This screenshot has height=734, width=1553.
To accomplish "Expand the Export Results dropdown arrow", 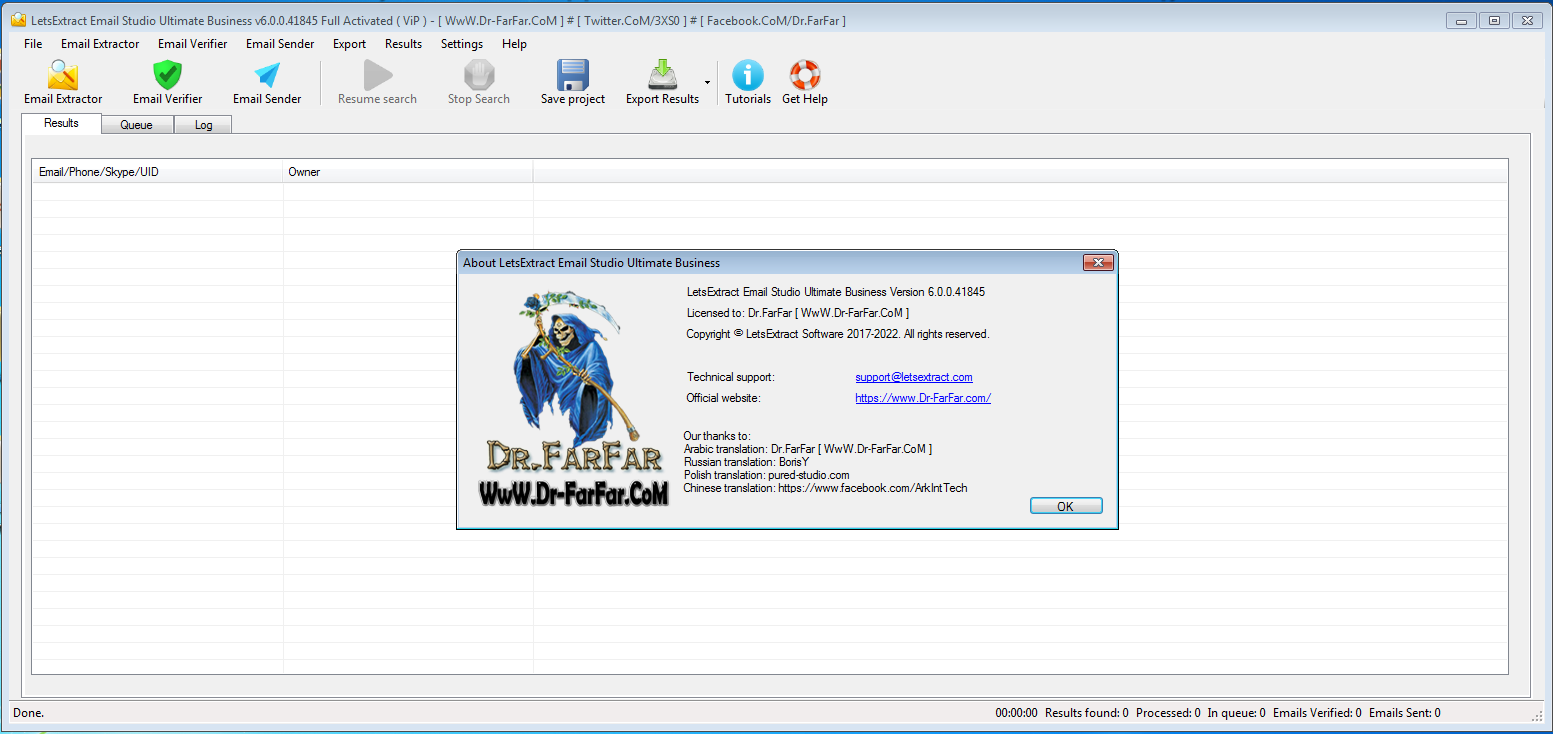I will (x=707, y=83).
